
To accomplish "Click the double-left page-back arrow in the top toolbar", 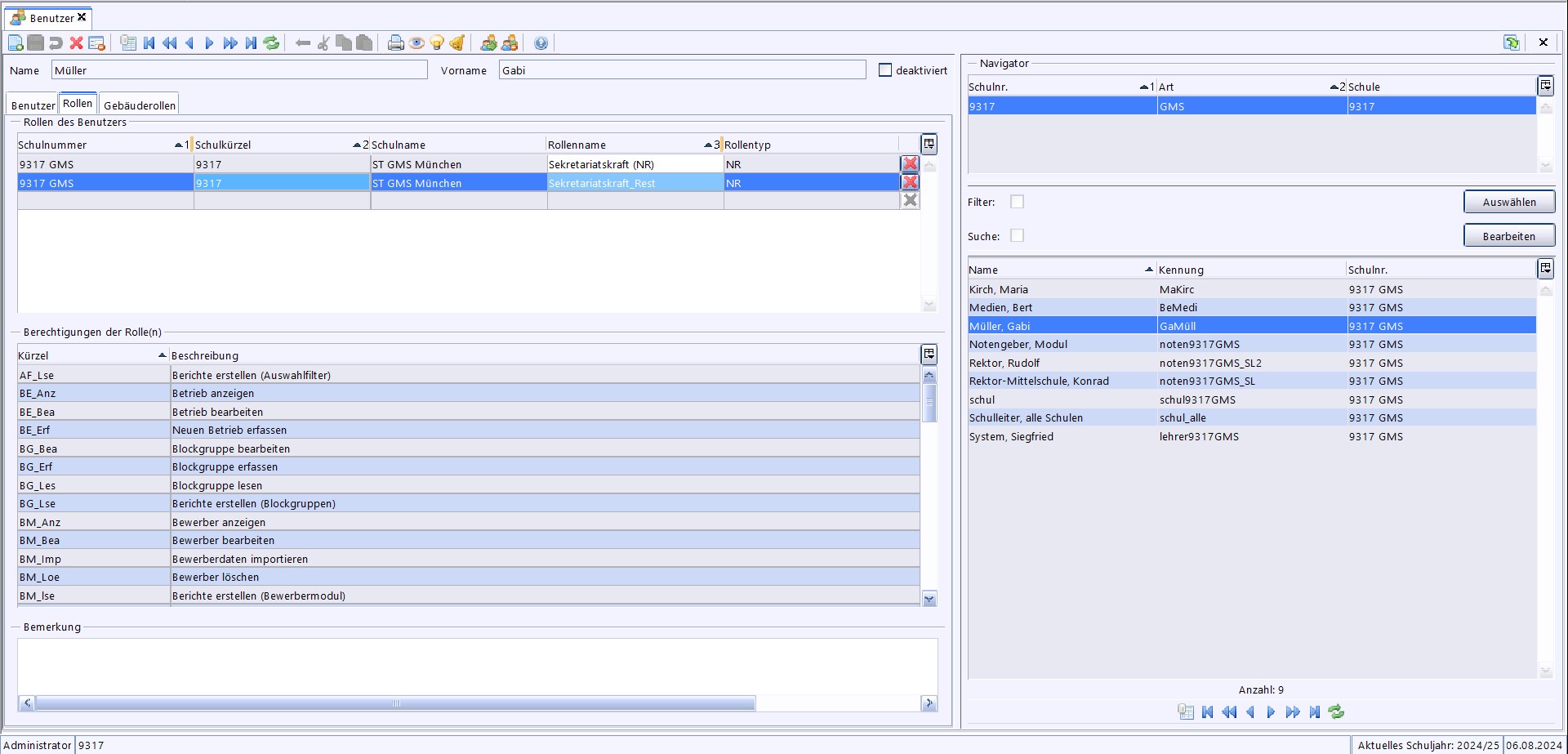I will click(x=169, y=43).
